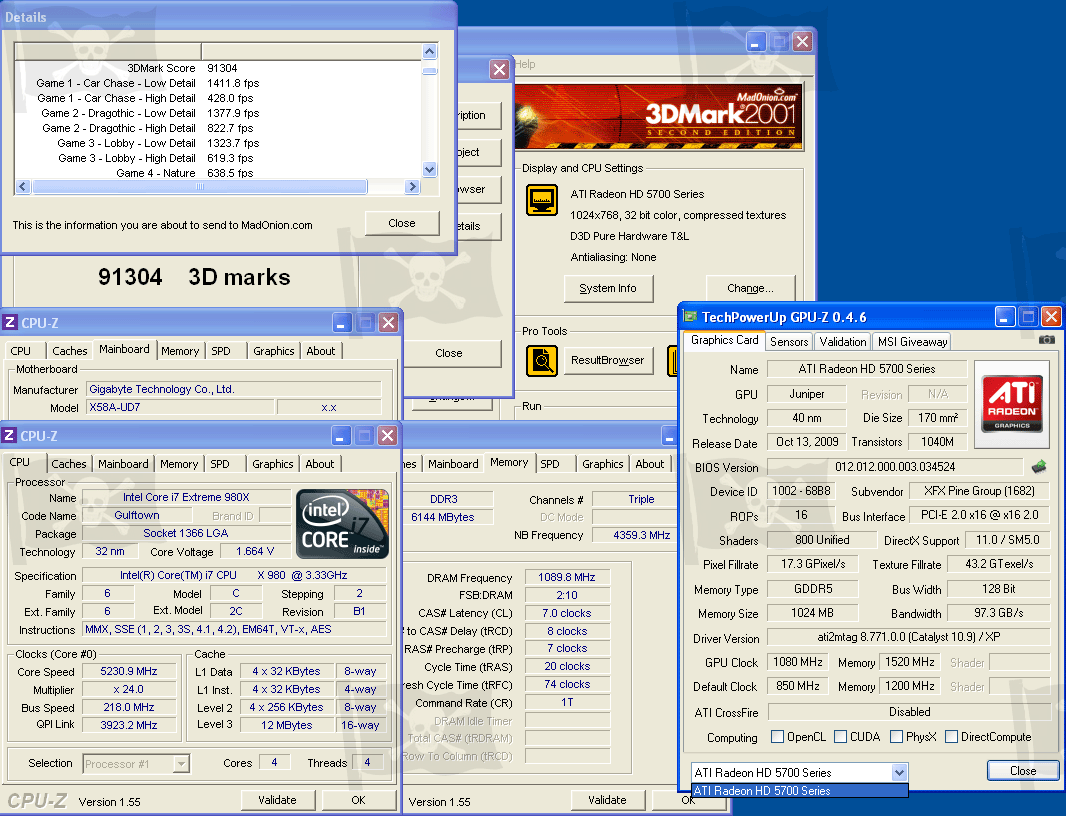The image size is (1066, 816).
Task: Click the ResultBrowser button
Action: (608, 360)
